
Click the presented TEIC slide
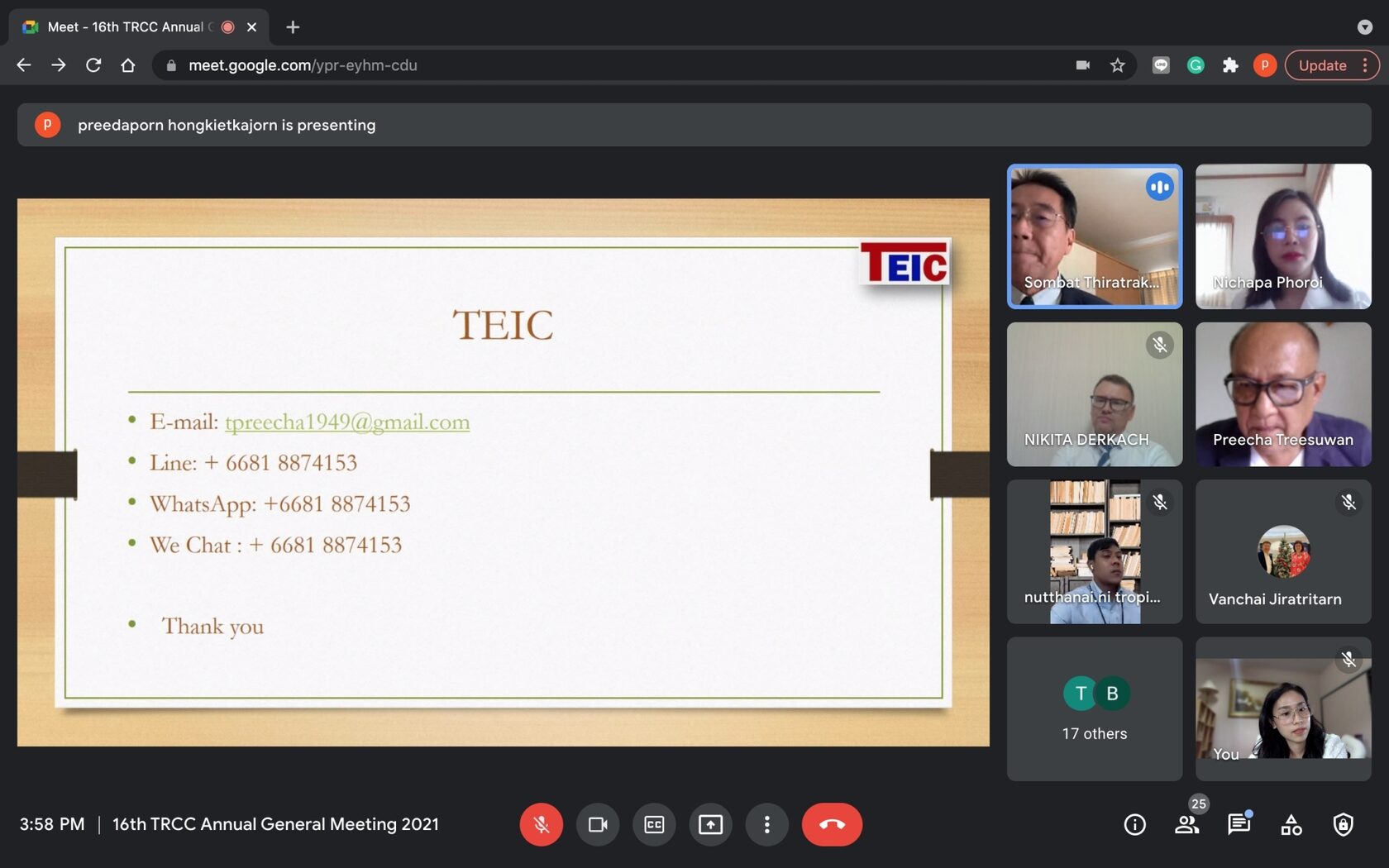tap(504, 472)
